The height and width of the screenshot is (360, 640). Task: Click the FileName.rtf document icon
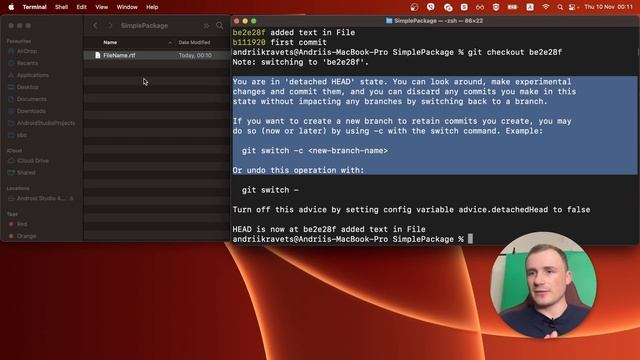(98, 55)
